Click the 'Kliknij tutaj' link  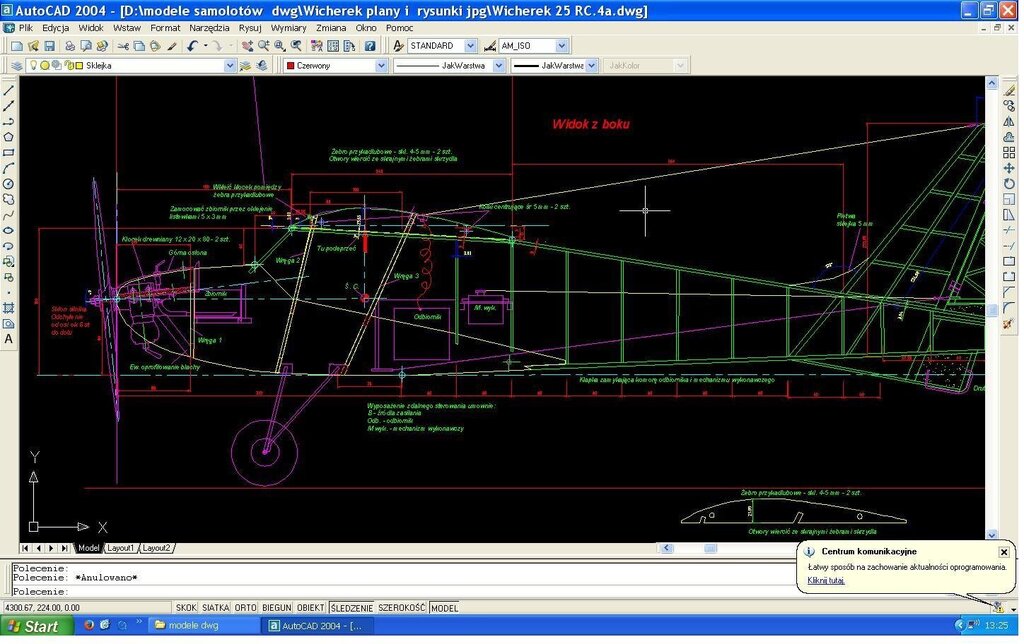(826, 580)
